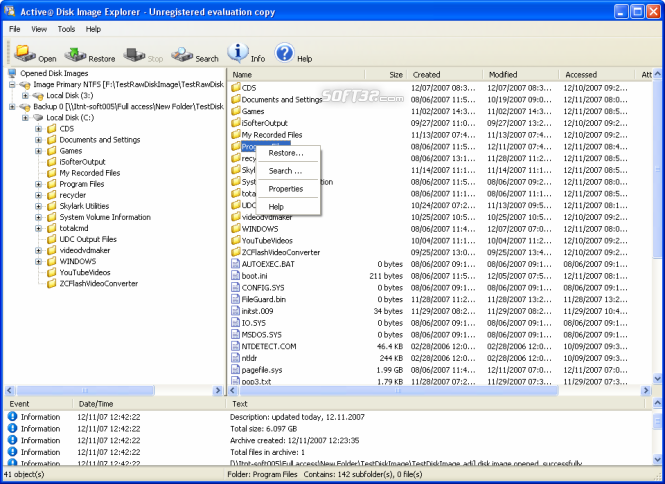The height and width of the screenshot is (484, 665).
Task: Click file list scroll down arrow
Action: tap(657, 378)
